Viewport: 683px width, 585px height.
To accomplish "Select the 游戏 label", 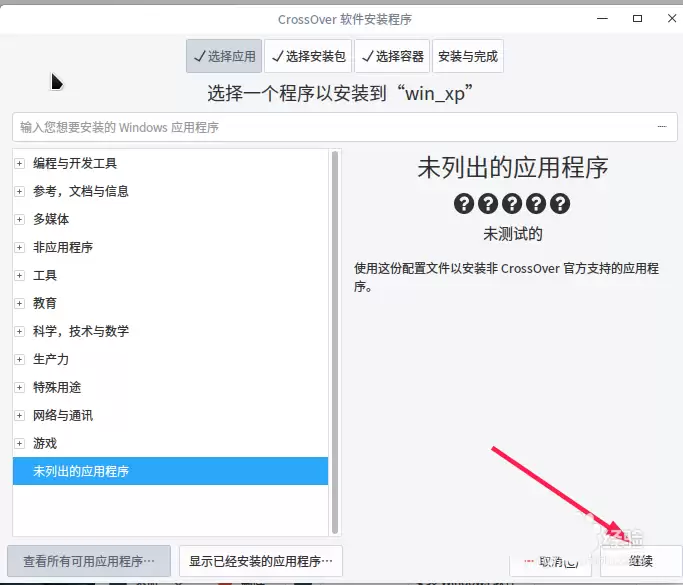I will point(45,443).
